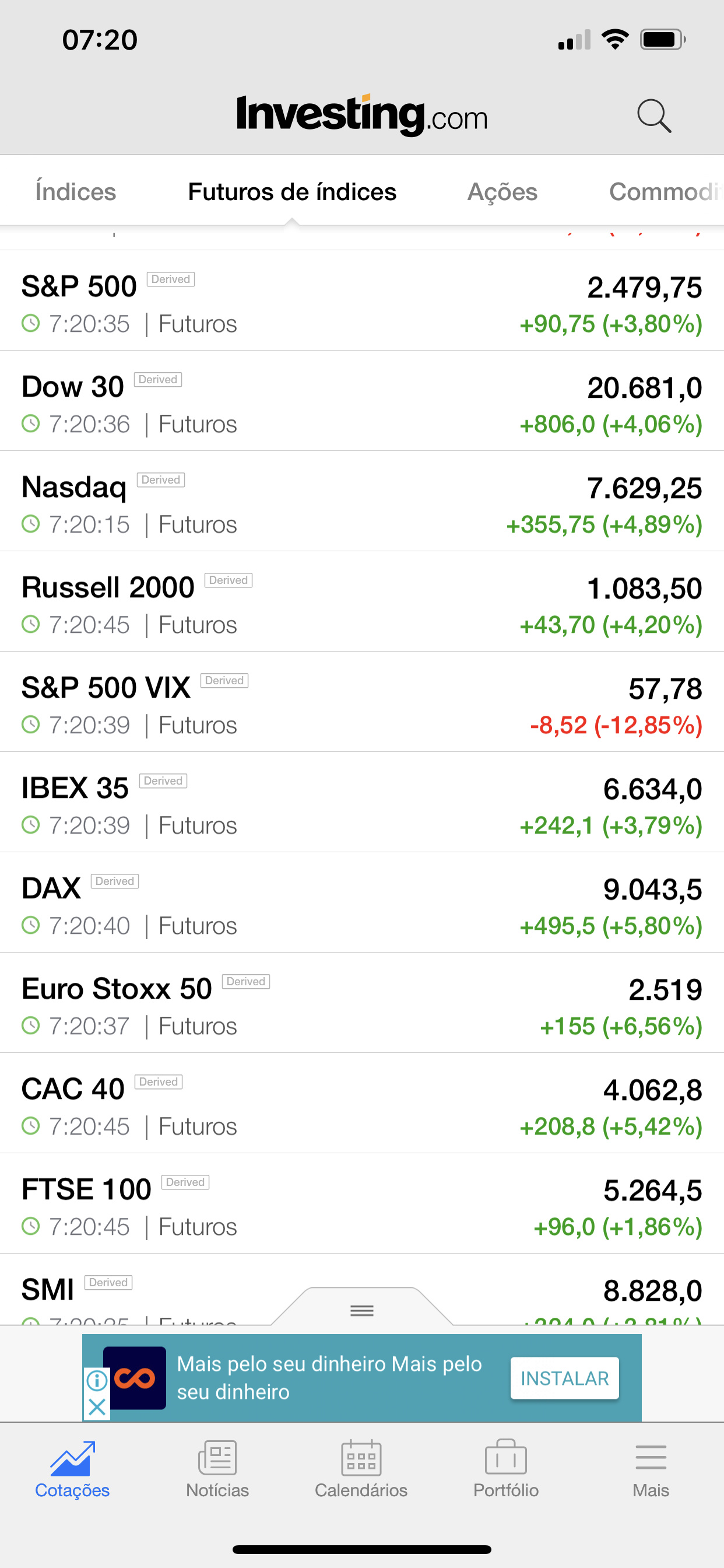Tap the Investing.com logo
The width and height of the screenshot is (724, 1568).
362,114
